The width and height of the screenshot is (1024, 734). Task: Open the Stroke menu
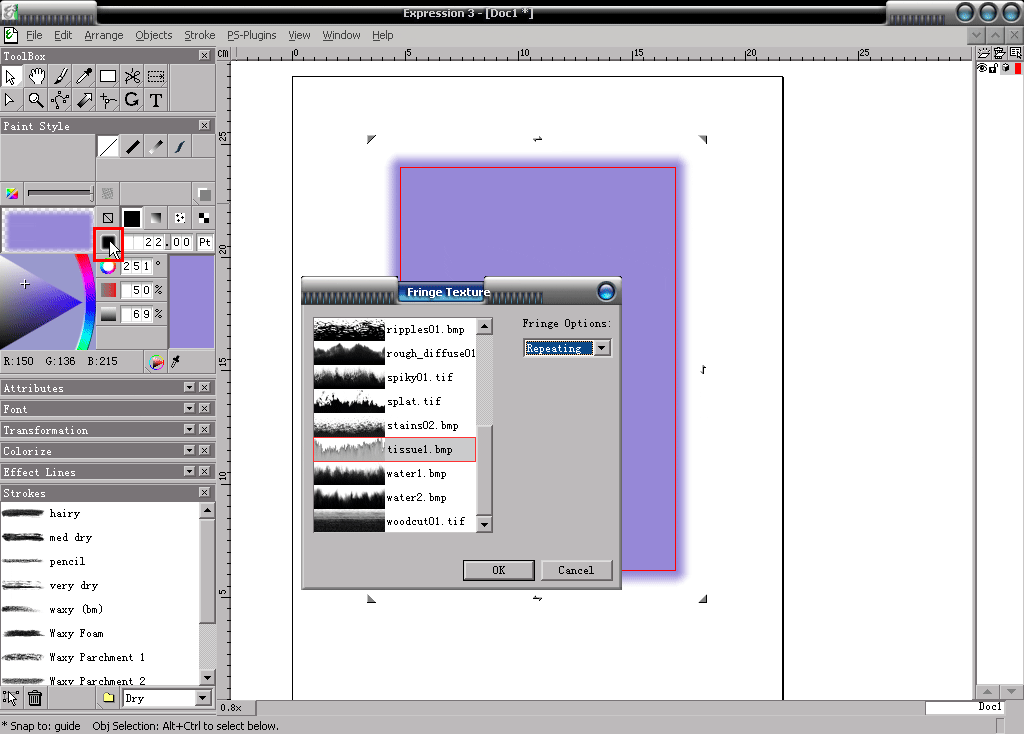[x=199, y=35]
